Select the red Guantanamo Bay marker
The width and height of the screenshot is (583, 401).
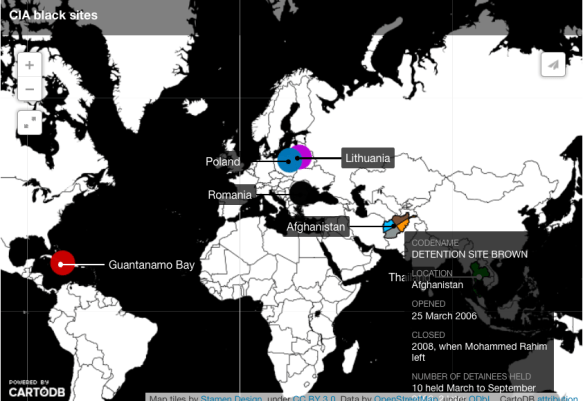tap(62, 263)
